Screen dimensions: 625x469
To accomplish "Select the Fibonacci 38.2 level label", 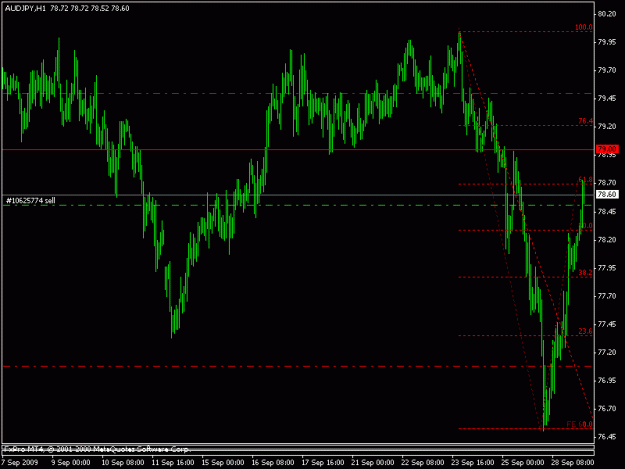I will (x=585, y=273).
